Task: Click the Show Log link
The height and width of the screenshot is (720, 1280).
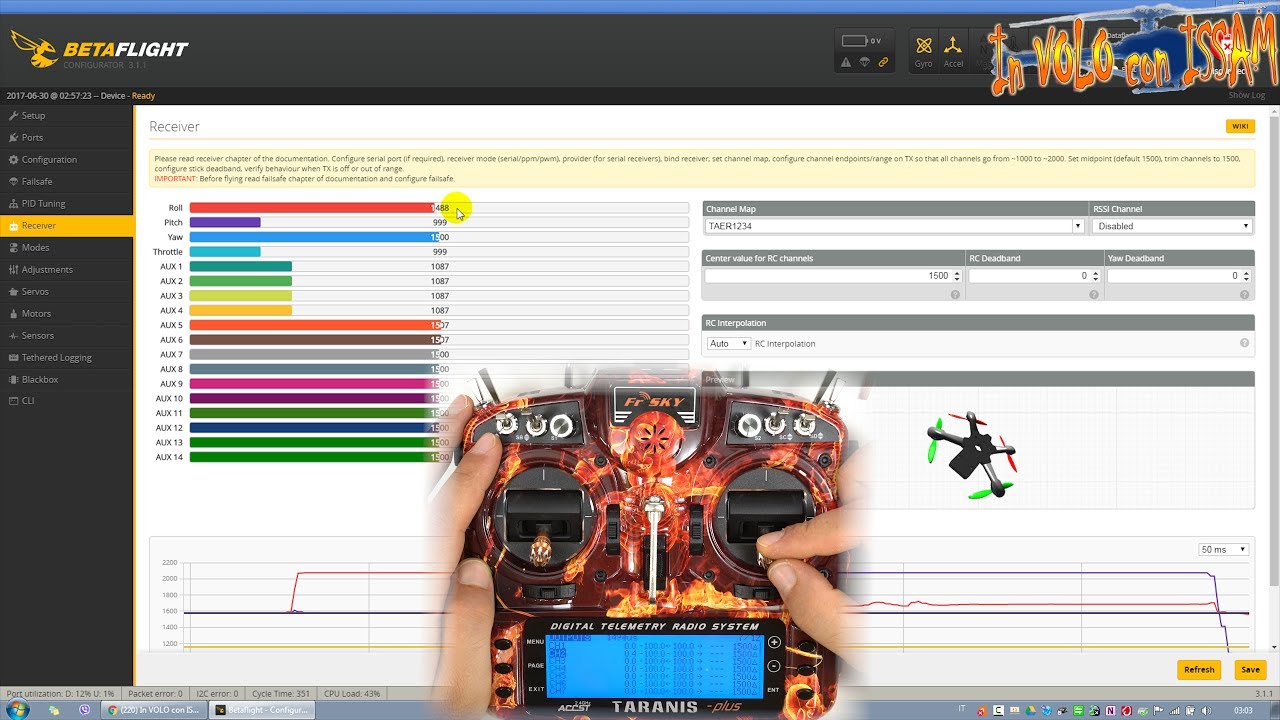Action: tap(1246, 95)
